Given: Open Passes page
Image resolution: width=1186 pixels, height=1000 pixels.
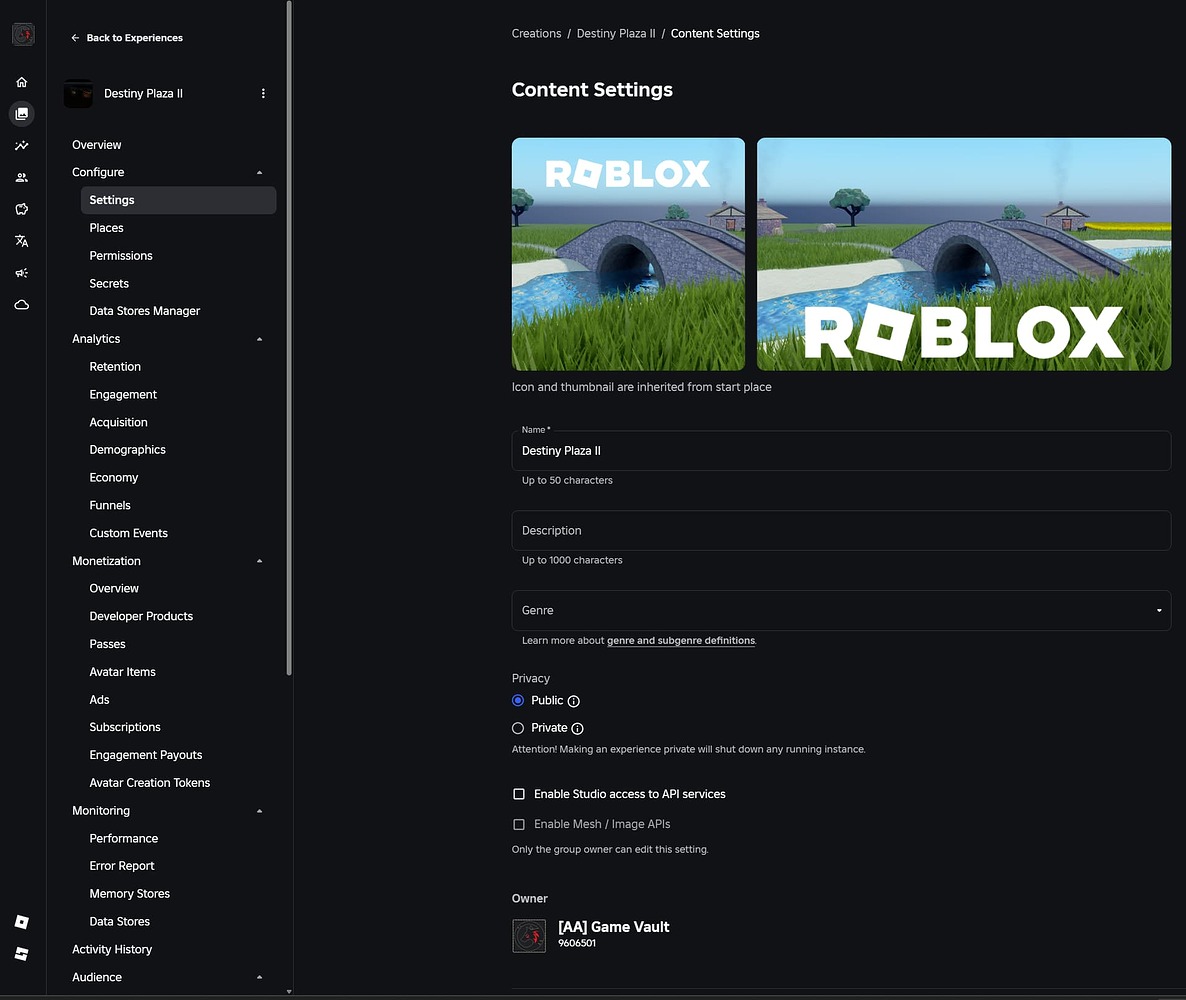Looking at the screenshot, I should pyautogui.click(x=107, y=644).
